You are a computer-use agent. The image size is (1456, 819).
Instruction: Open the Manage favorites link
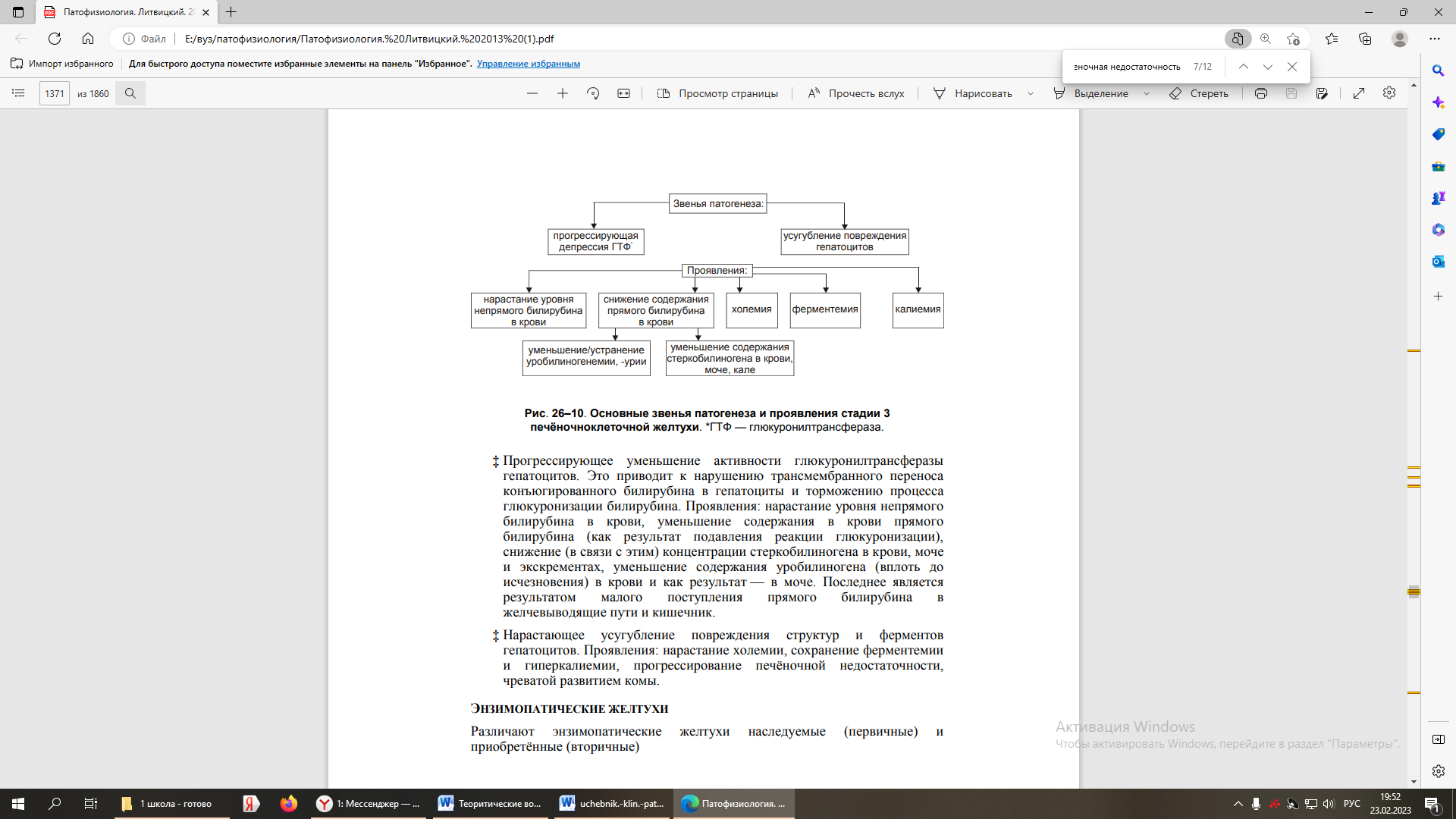(529, 64)
